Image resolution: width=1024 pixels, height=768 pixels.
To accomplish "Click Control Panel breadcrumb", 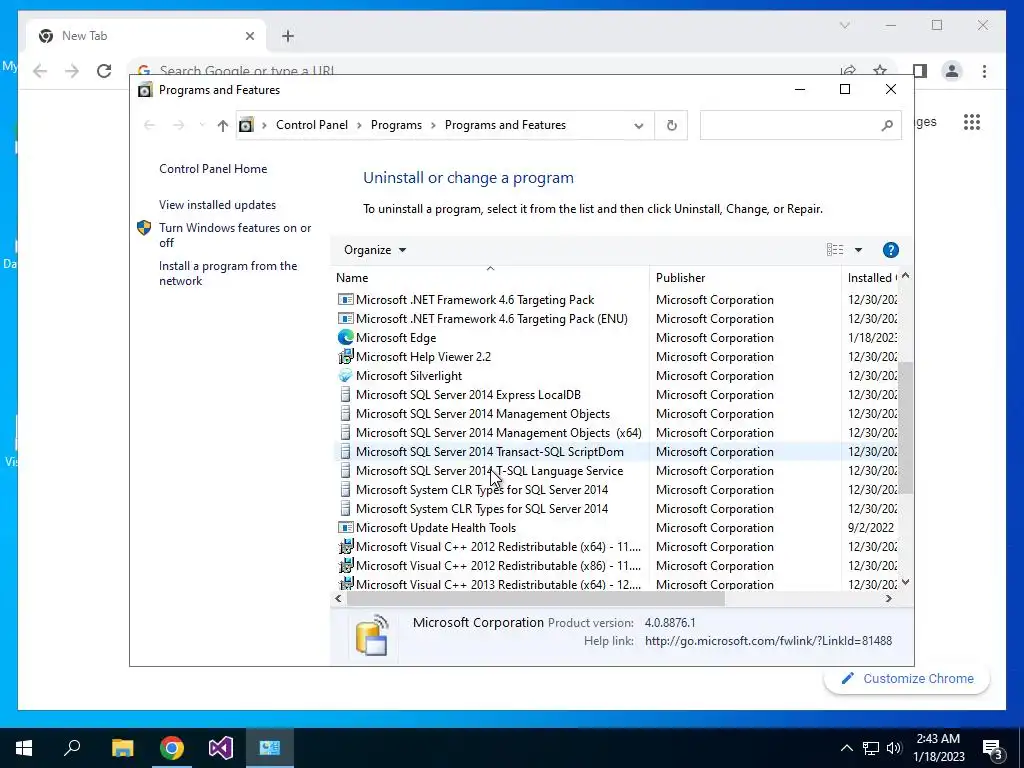I will pyautogui.click(x=312, y=125).
